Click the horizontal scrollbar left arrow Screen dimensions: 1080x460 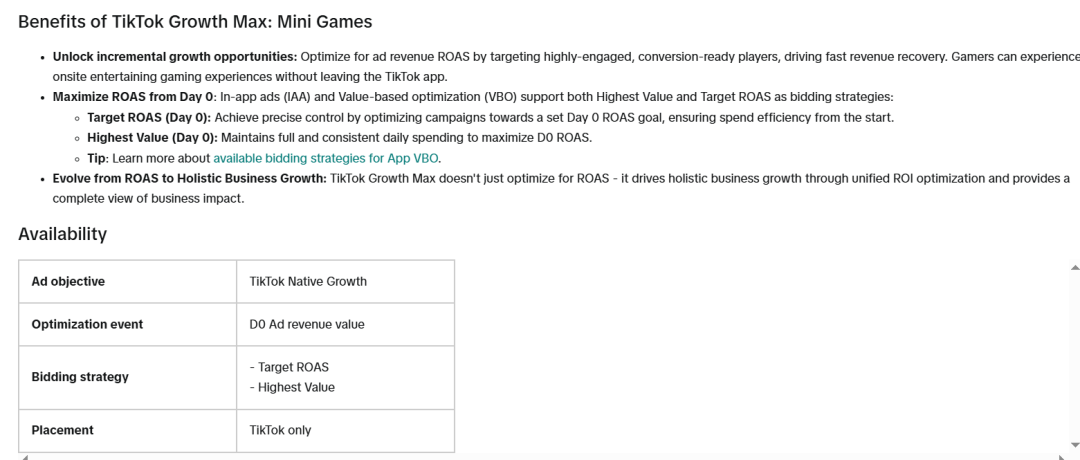pyautogui.click(x=25, y=457)
